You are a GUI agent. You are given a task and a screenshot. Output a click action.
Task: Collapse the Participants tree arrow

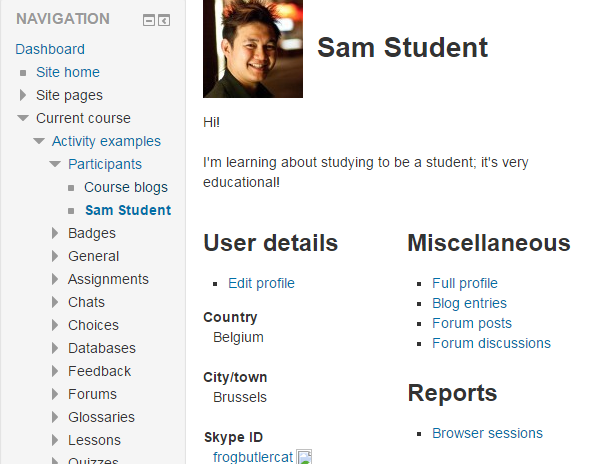click(55, 164)
